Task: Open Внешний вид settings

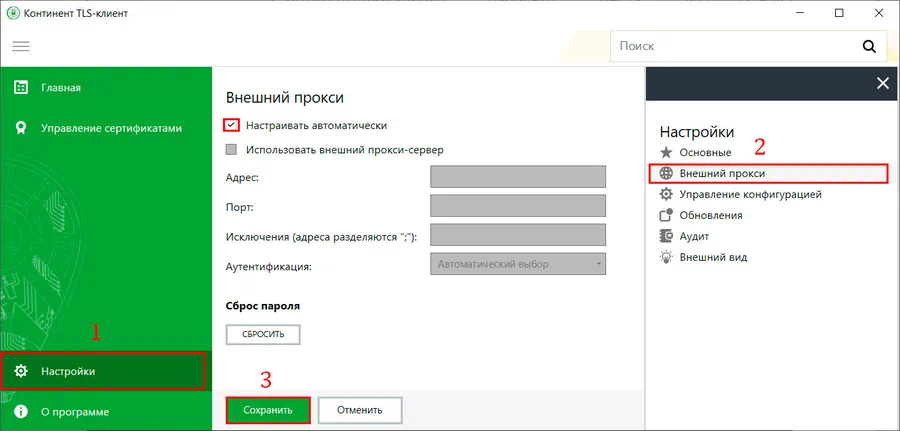Action: click(713, 257)
